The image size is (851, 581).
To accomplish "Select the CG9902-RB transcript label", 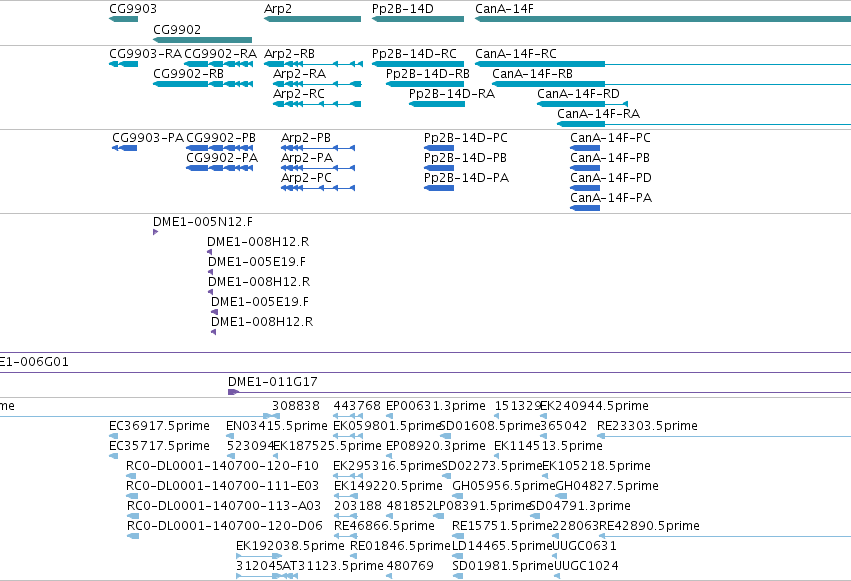I will (188, 74).
